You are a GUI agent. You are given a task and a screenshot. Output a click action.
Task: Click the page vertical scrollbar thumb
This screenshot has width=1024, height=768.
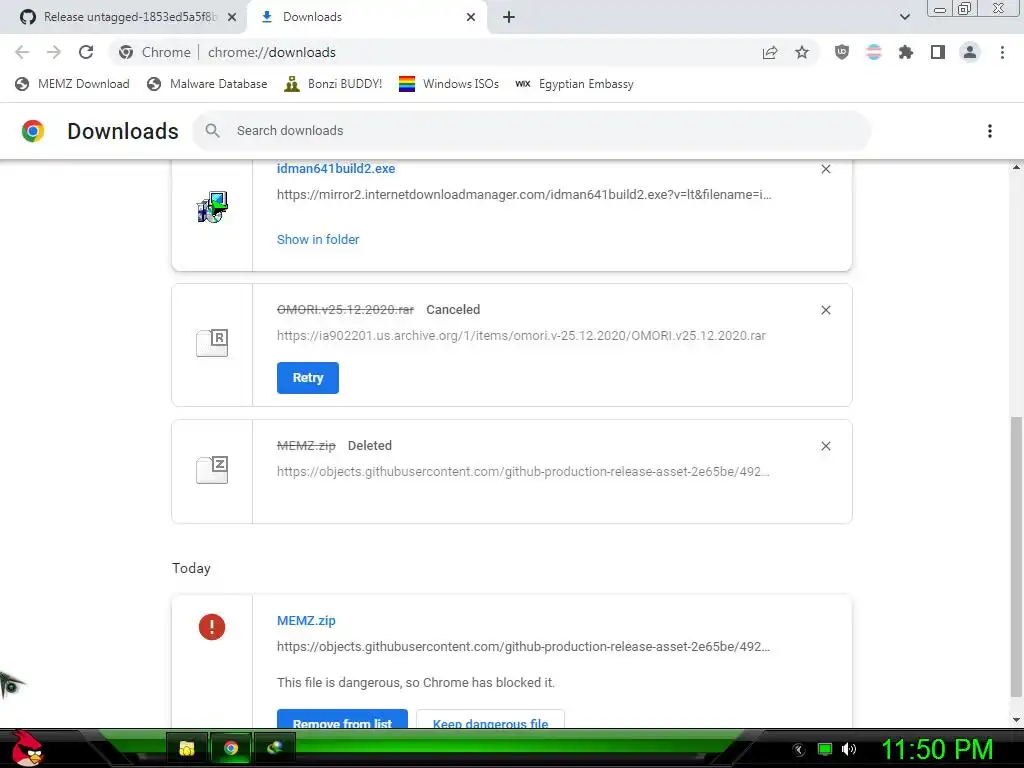(x=1016, y=557)
